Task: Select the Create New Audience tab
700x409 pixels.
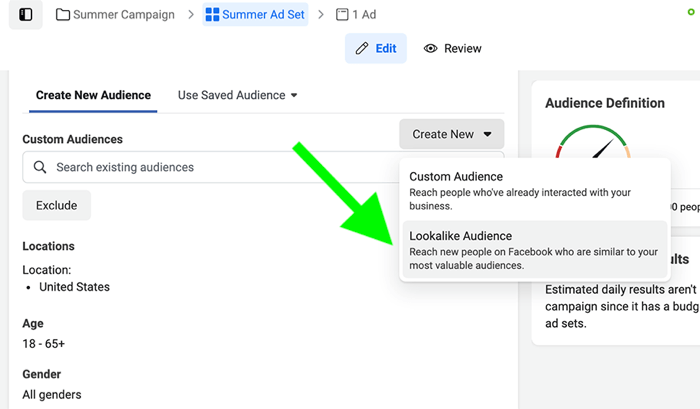Action: 93,96
